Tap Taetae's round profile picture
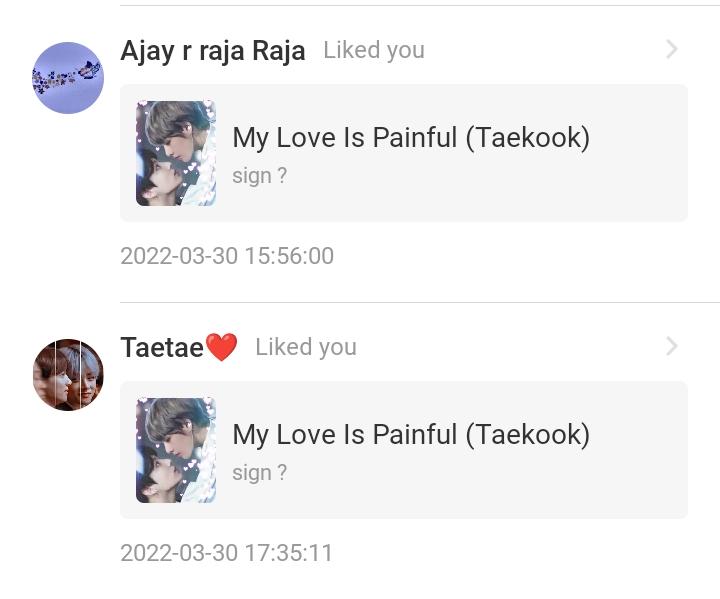 click(68, 374)
